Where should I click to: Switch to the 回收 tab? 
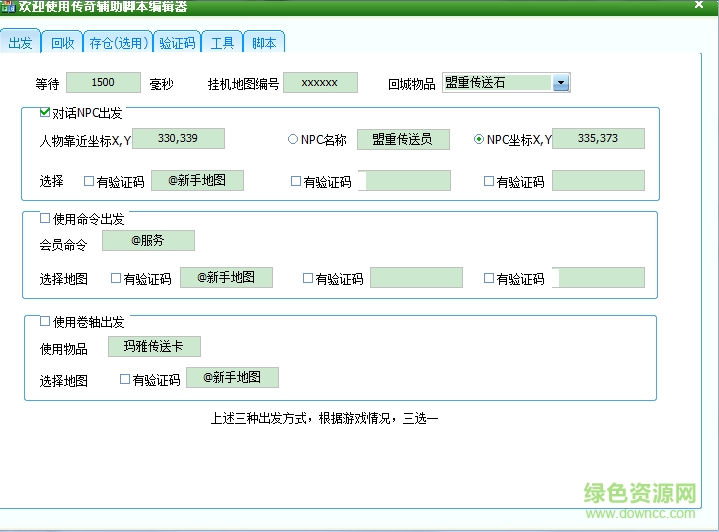point(62,42)
